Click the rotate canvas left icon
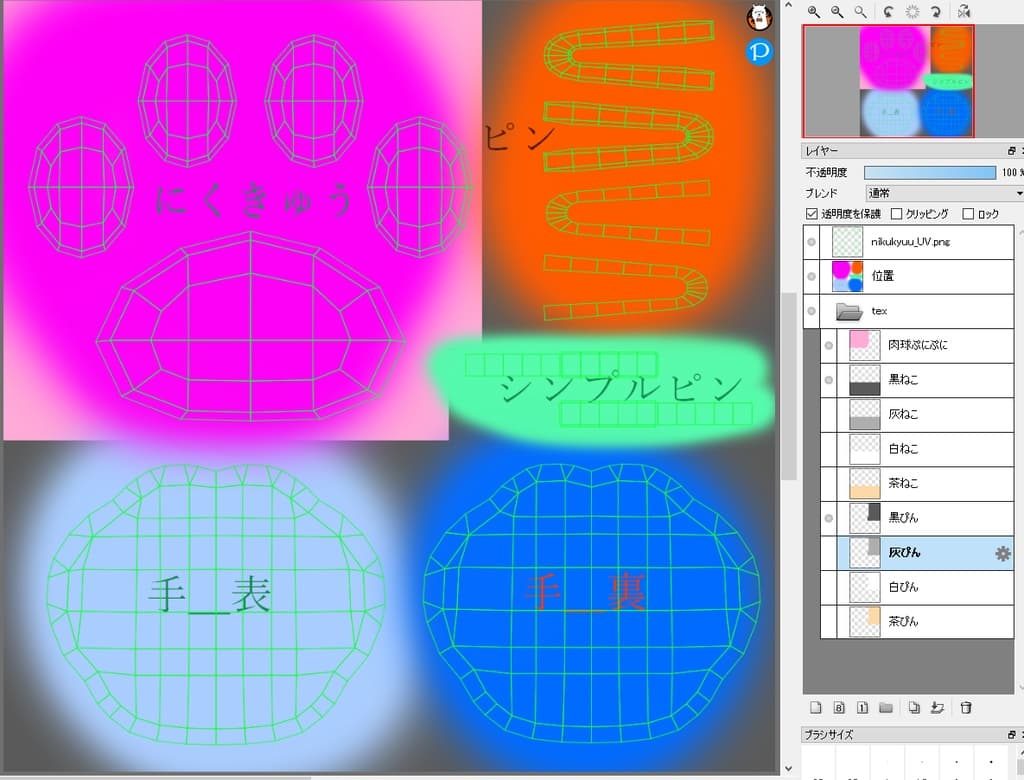The width and height of the screenshot is (1024, 780). pyautogui.click(x=888, y=12)
